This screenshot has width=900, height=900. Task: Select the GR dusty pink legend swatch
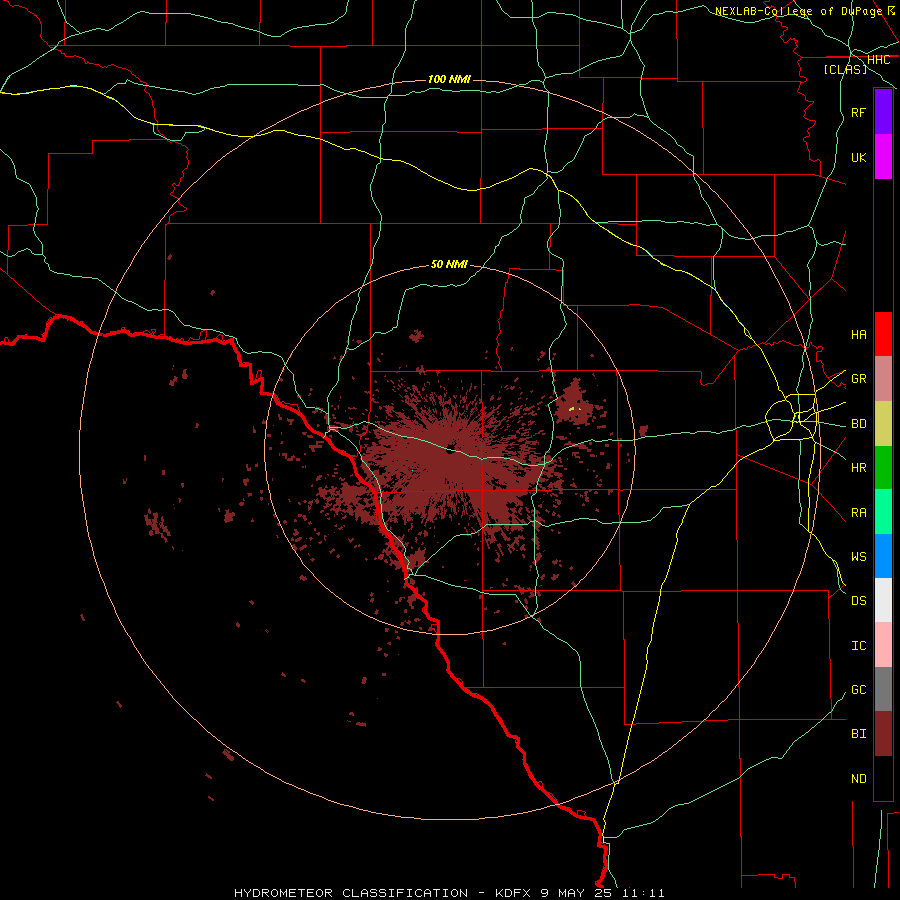[883, 379]
